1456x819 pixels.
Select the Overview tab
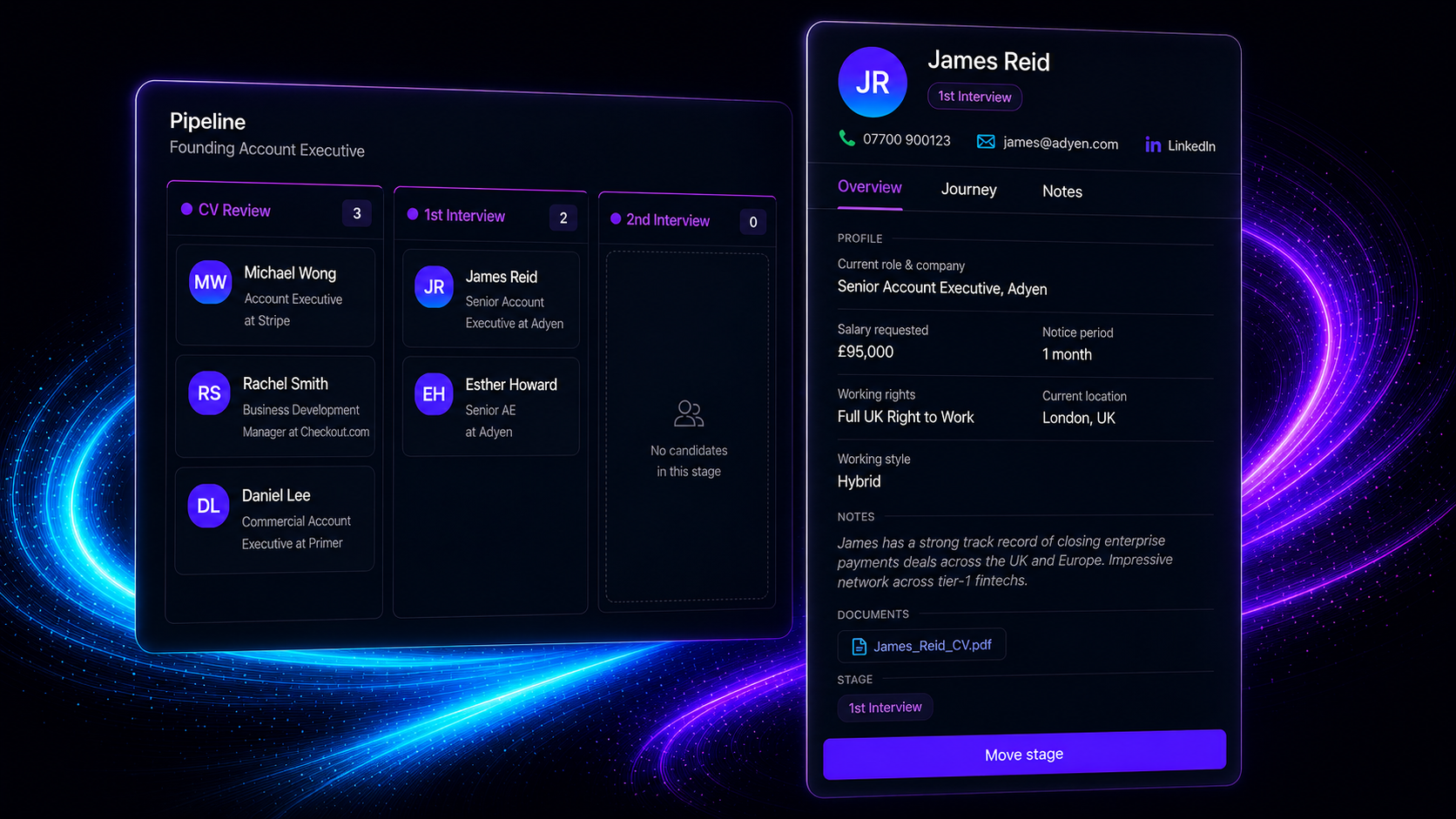[x=869, y=187]
